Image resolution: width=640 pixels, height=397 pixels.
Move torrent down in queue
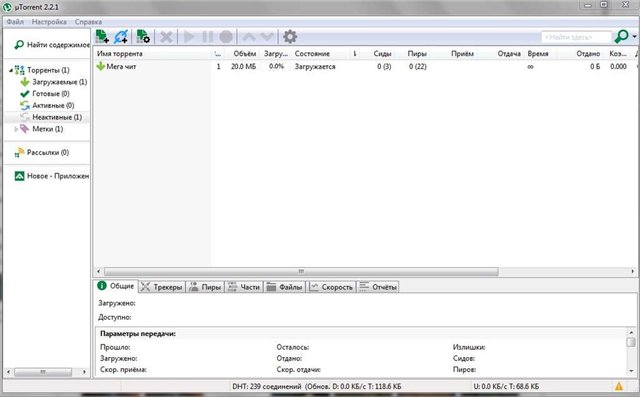coord(267,37)
